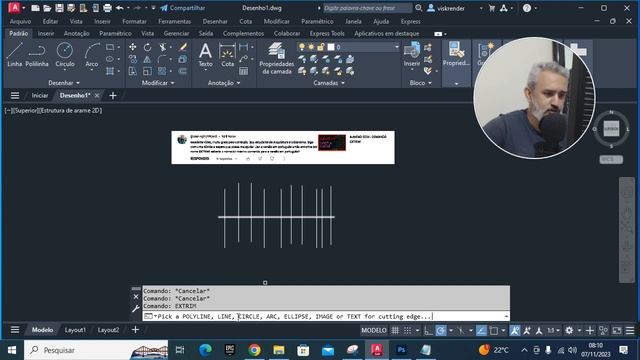The width and height of the screenshot is (640, 360).
Task: Select the Polilinha tool
Action: (x=37, y=55)
